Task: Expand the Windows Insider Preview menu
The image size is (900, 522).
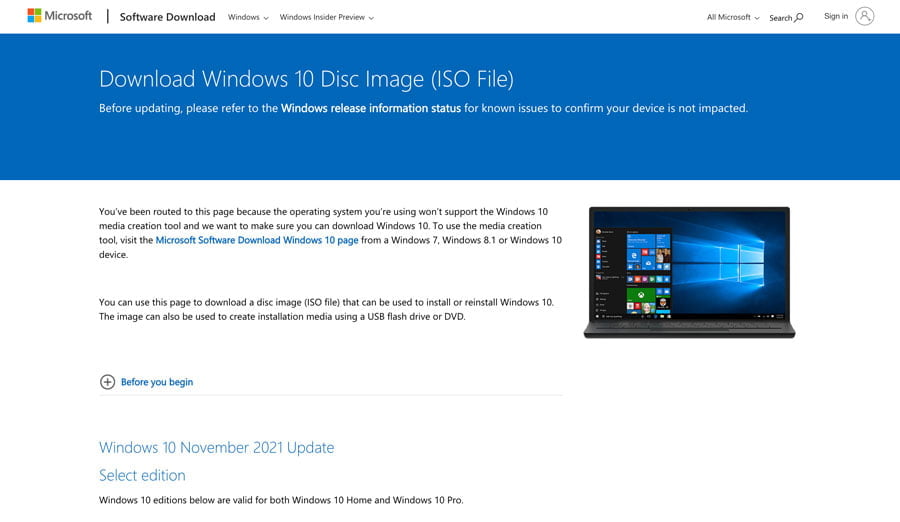Action: (326, 17)
